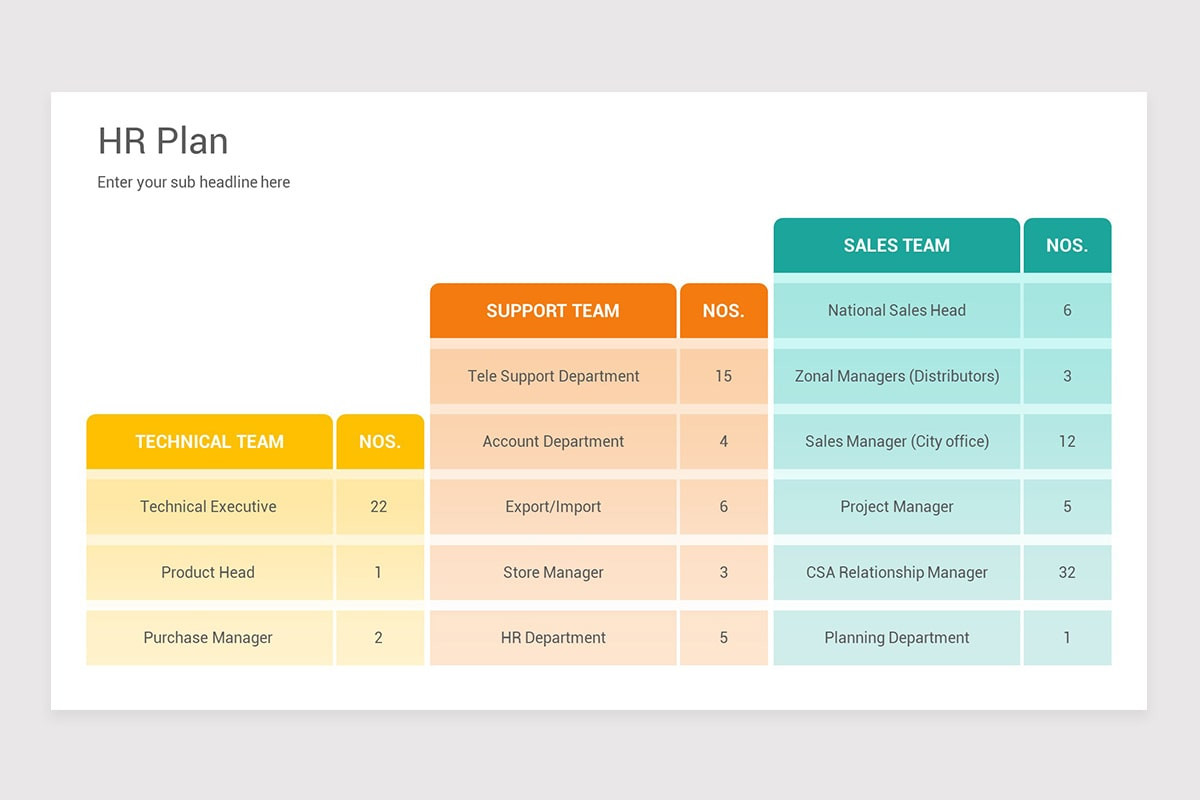Click the SUPPORT TEAM header cell
Screen dimensions: 1200x800
552,310
